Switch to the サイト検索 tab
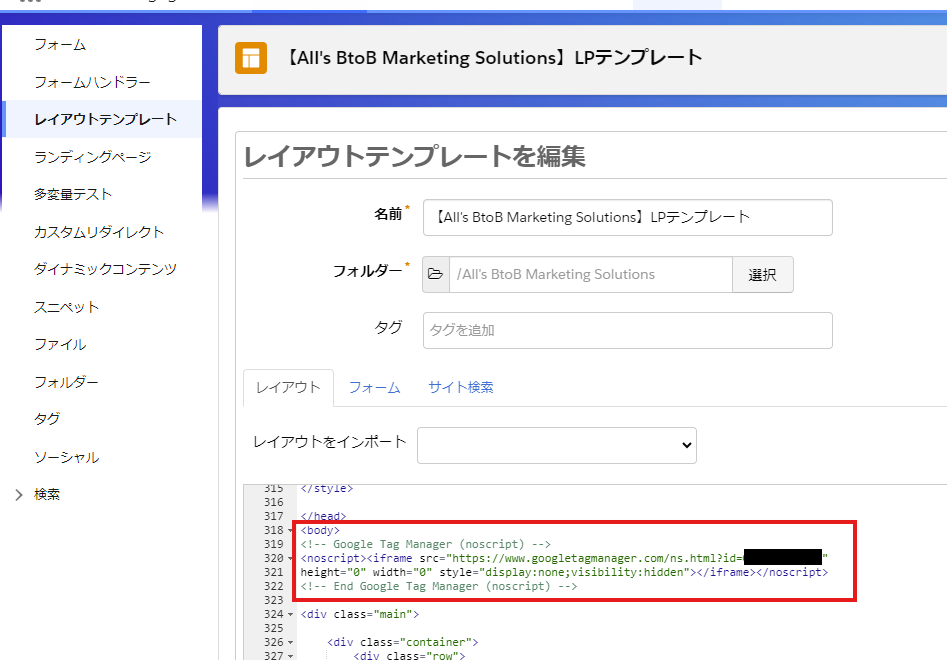The height and width of the screenshot is (660, 947). 460,387
